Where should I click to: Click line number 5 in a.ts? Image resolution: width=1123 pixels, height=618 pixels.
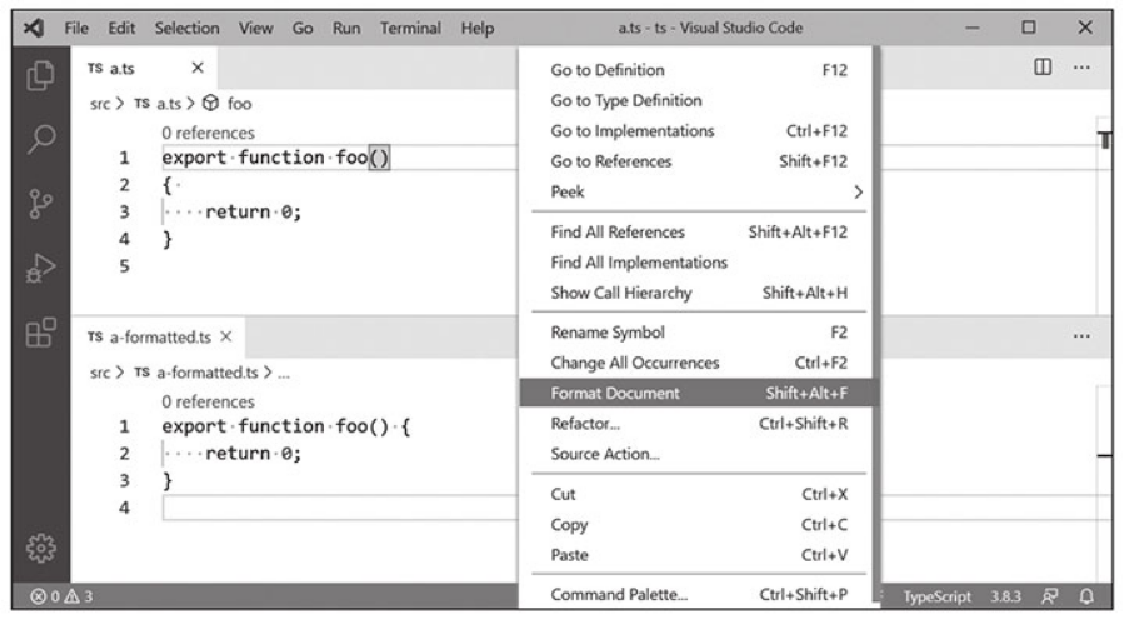pyautogui.click(x=124, y=266)
